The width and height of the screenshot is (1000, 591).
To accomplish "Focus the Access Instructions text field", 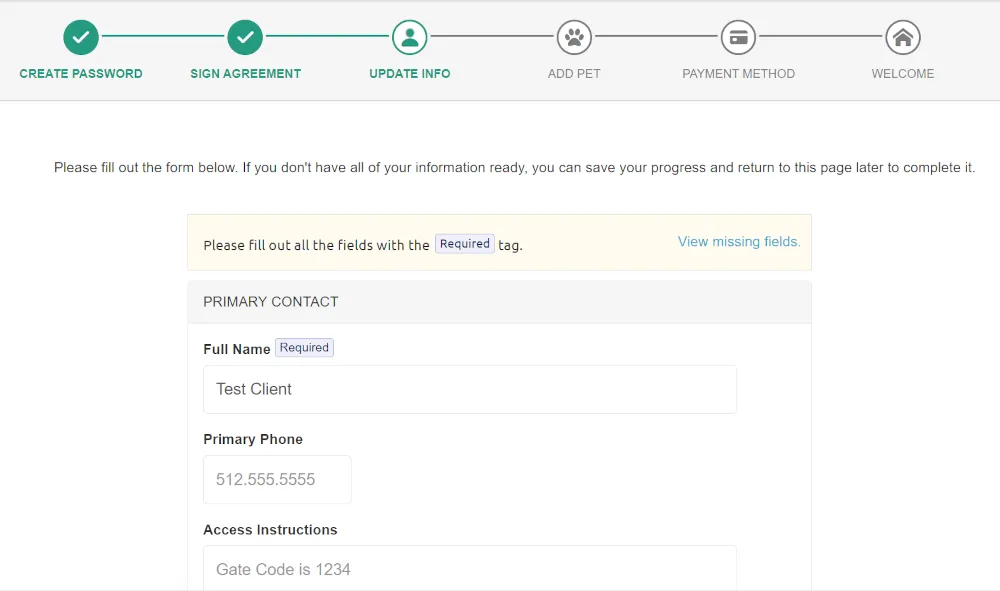I will pos(470,568).
